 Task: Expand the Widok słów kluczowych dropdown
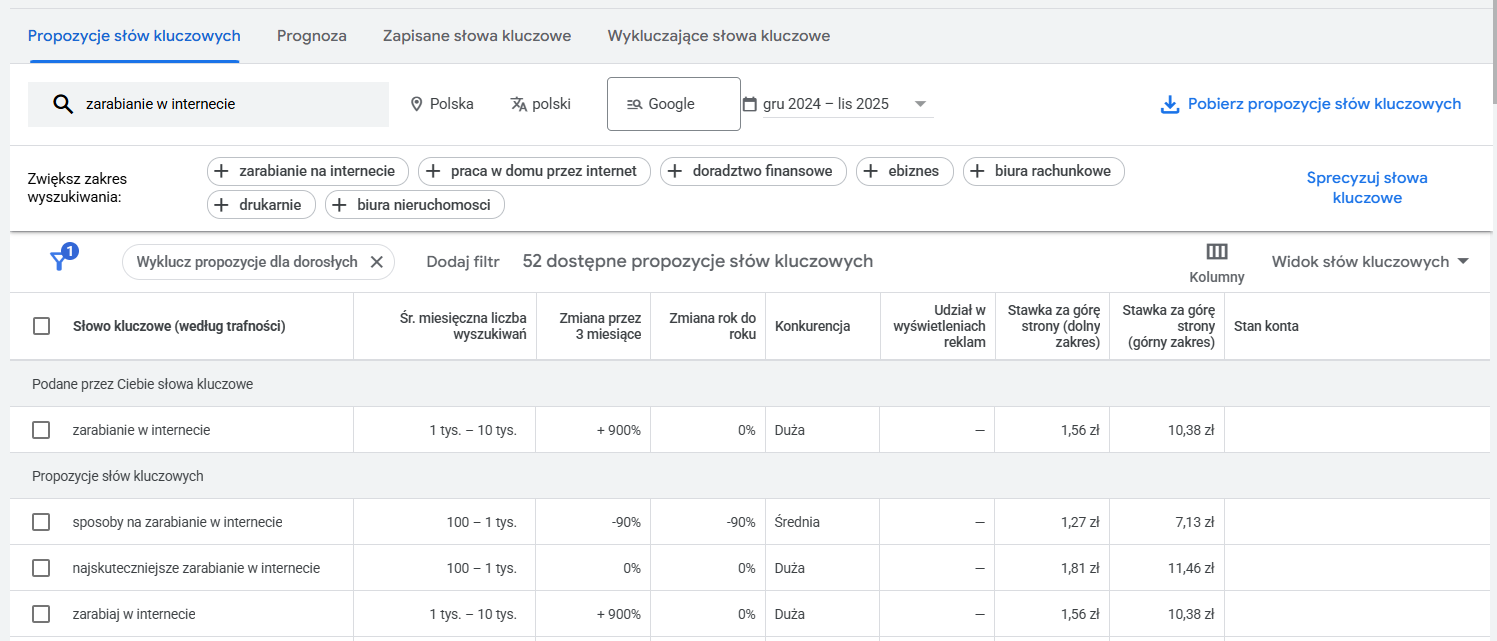[x=1369, y=260]
